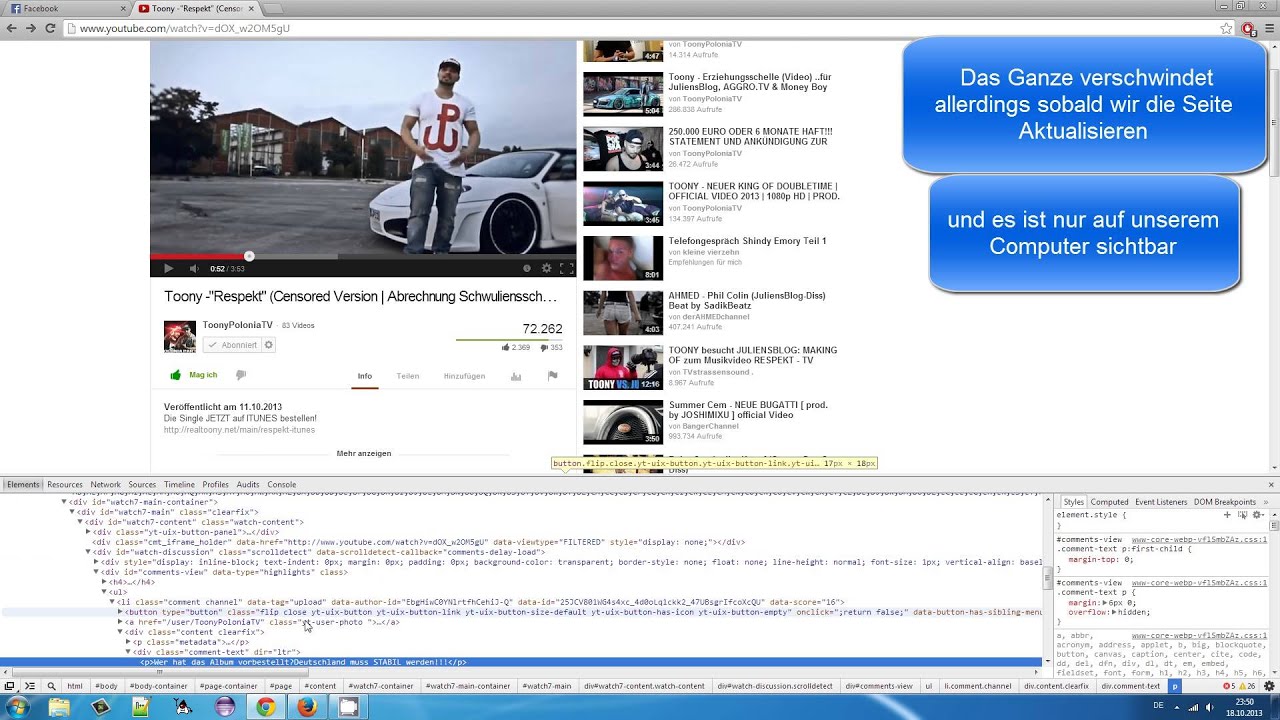Expand the yt-uix-button-panel div node

(x=88, y=532)
